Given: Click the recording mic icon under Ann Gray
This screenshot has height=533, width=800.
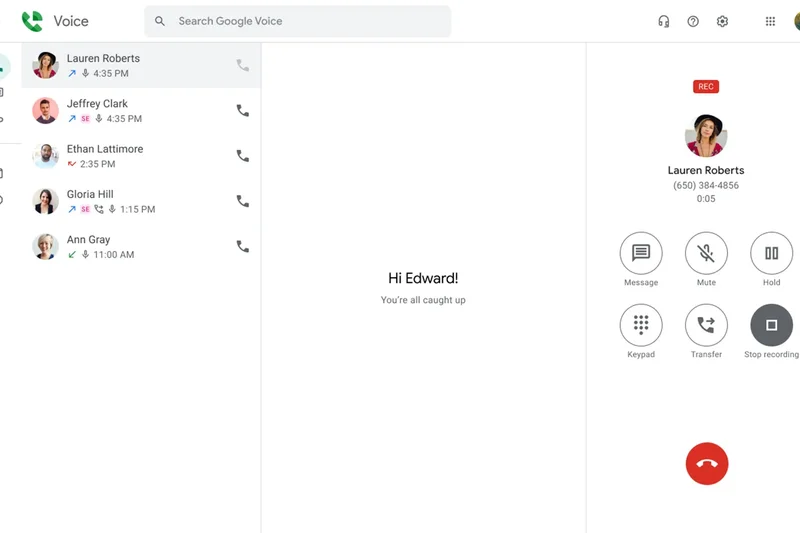Looking at the screenshot, I should coord(85,255).
